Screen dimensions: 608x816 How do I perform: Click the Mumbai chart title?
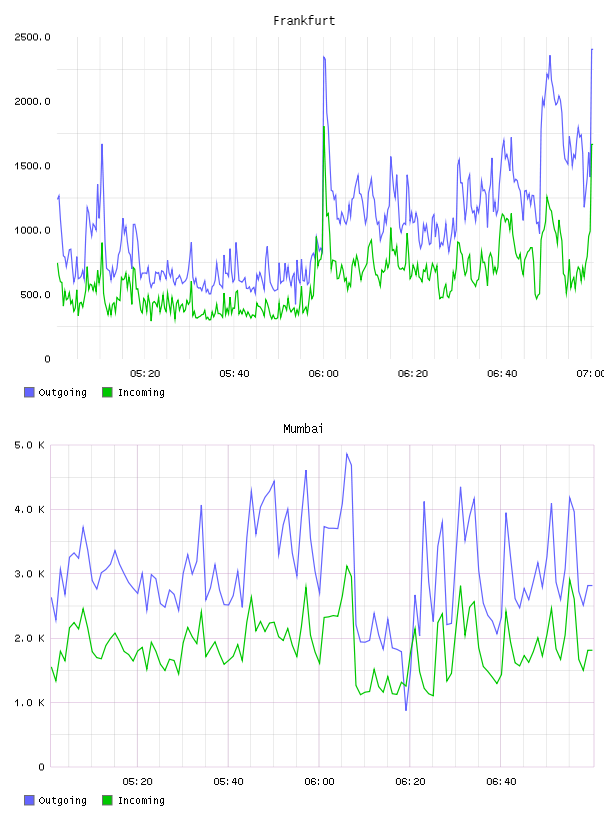click(x=303, y=429)
